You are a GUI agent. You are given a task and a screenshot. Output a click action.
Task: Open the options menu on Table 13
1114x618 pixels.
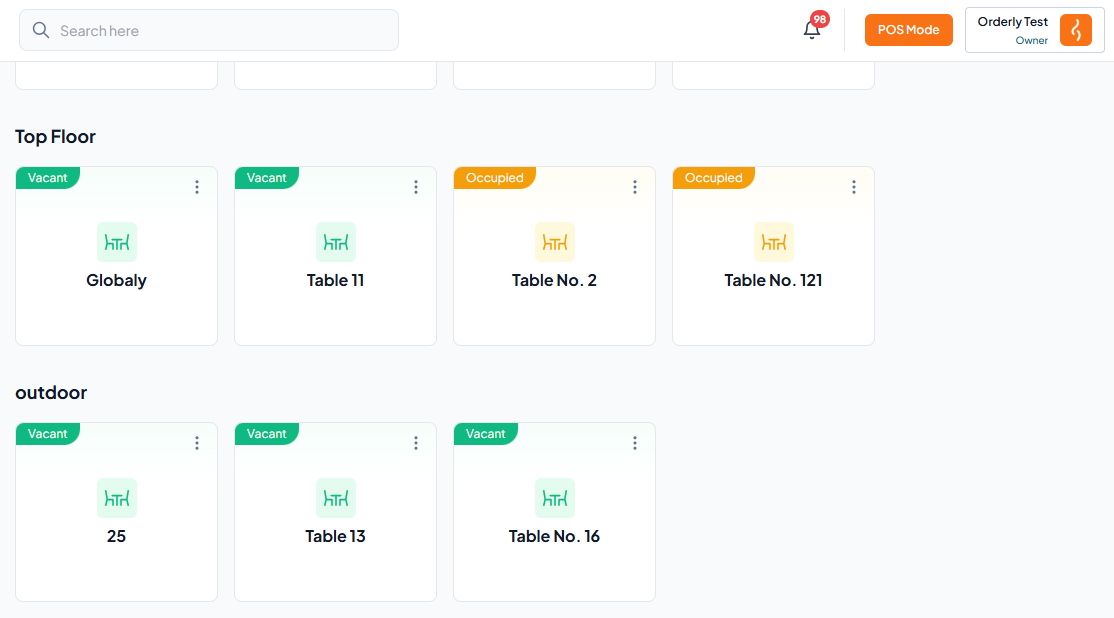click(x=416, y=443)
